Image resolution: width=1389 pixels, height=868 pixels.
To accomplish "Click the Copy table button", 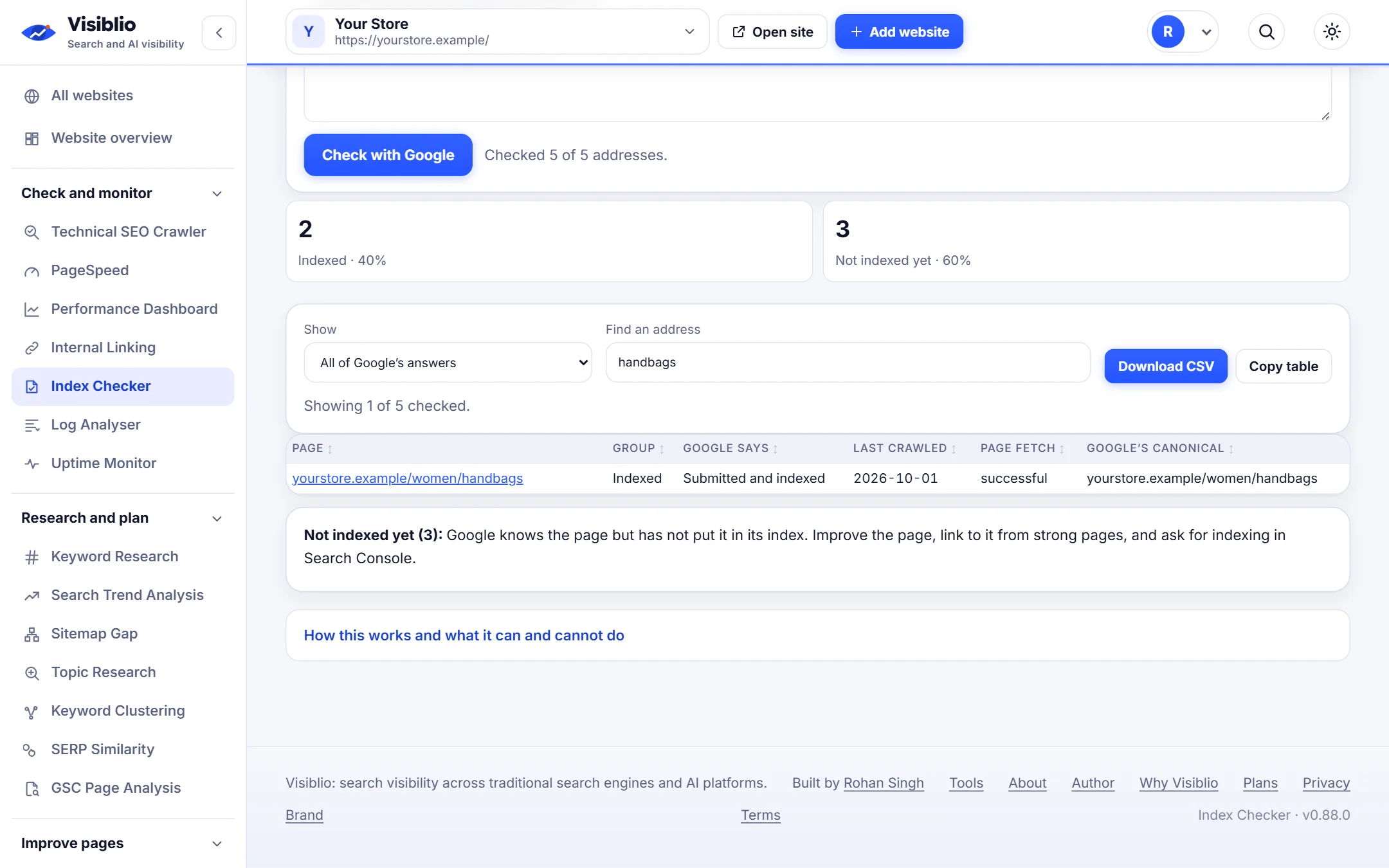I will pos(1283,366).
